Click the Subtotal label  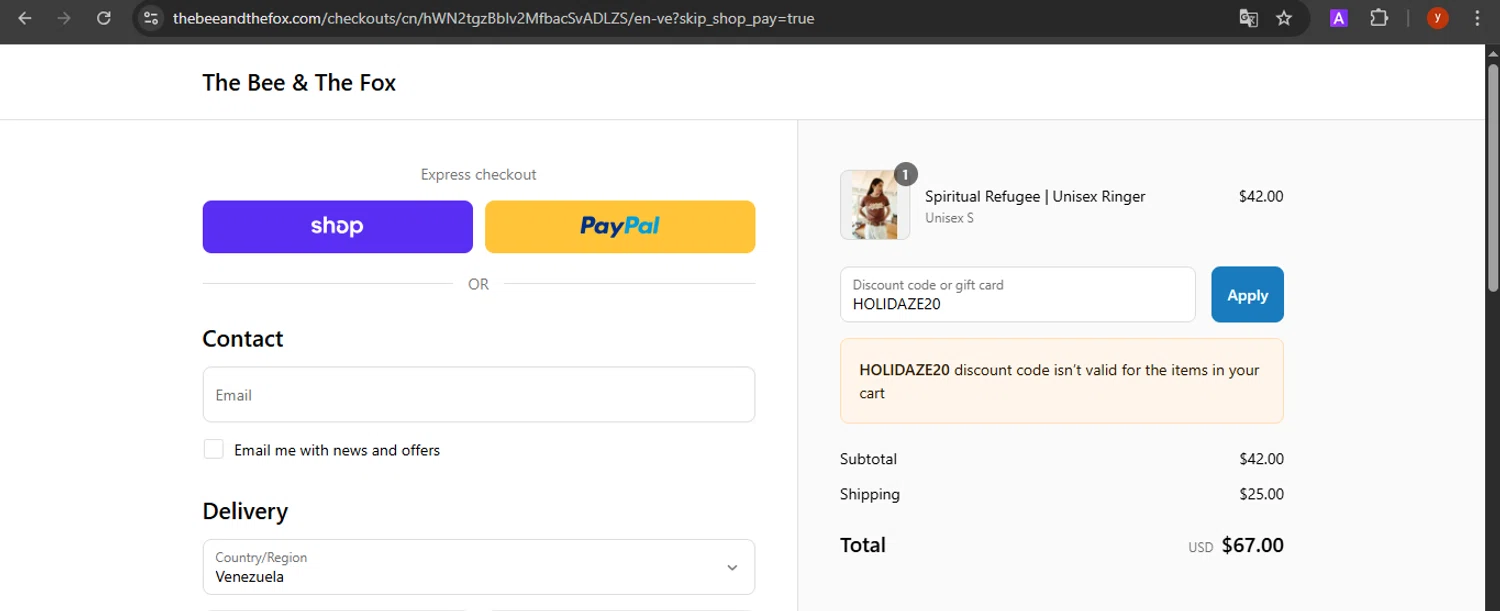(x=868, y=459)
